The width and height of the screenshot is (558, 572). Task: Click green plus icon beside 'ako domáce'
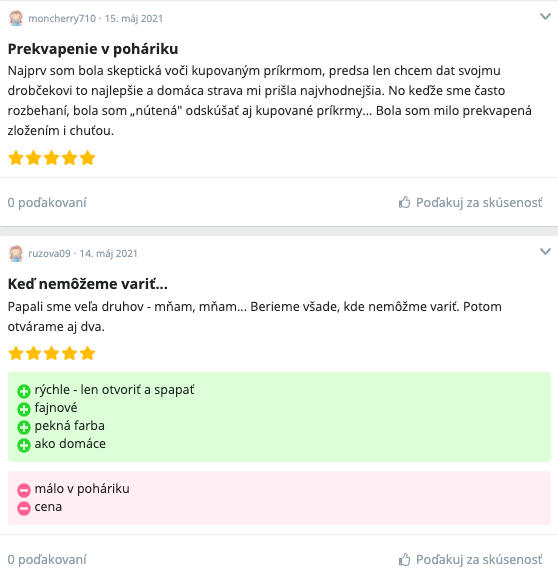point(24,445)
